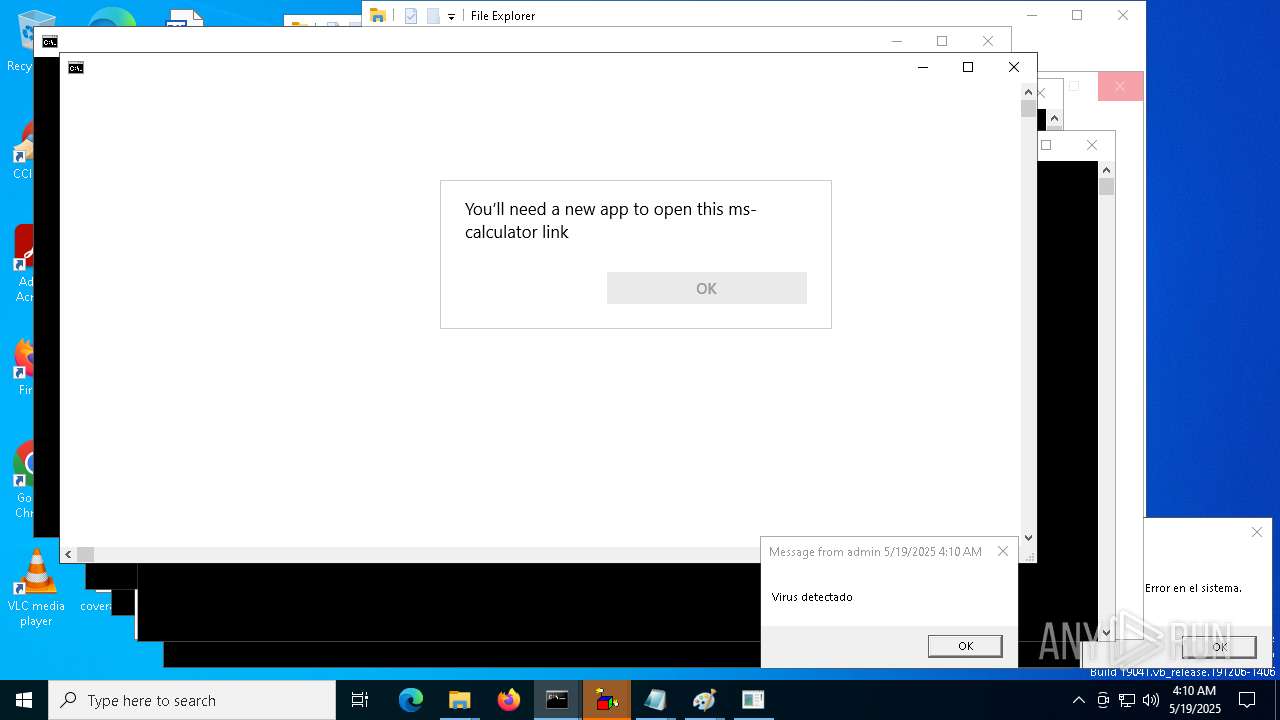The image size is (1280, 720).
Task: Close the Error en el sistema dialog
Action: pyautogui.click(x=1257, y=532)
